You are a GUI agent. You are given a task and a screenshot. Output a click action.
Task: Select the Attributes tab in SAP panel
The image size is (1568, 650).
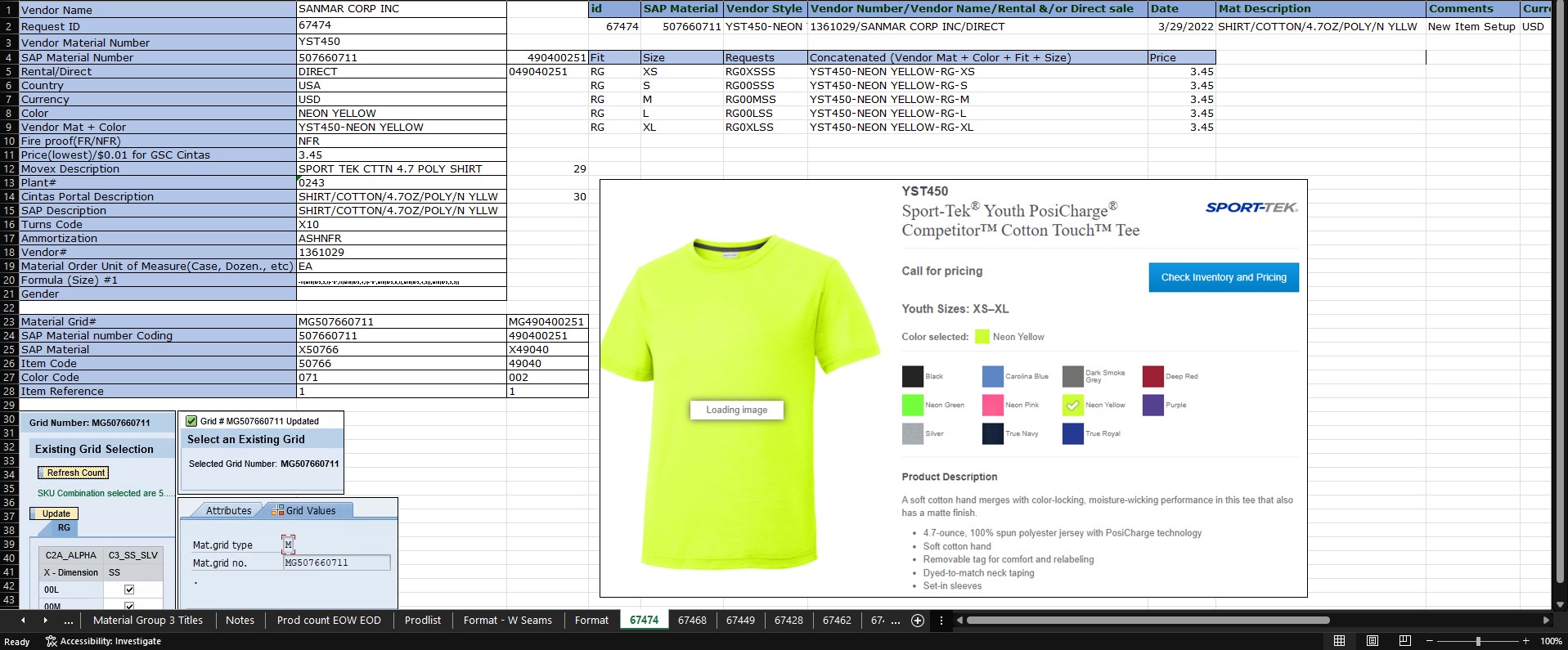click(x=228, y=510)
